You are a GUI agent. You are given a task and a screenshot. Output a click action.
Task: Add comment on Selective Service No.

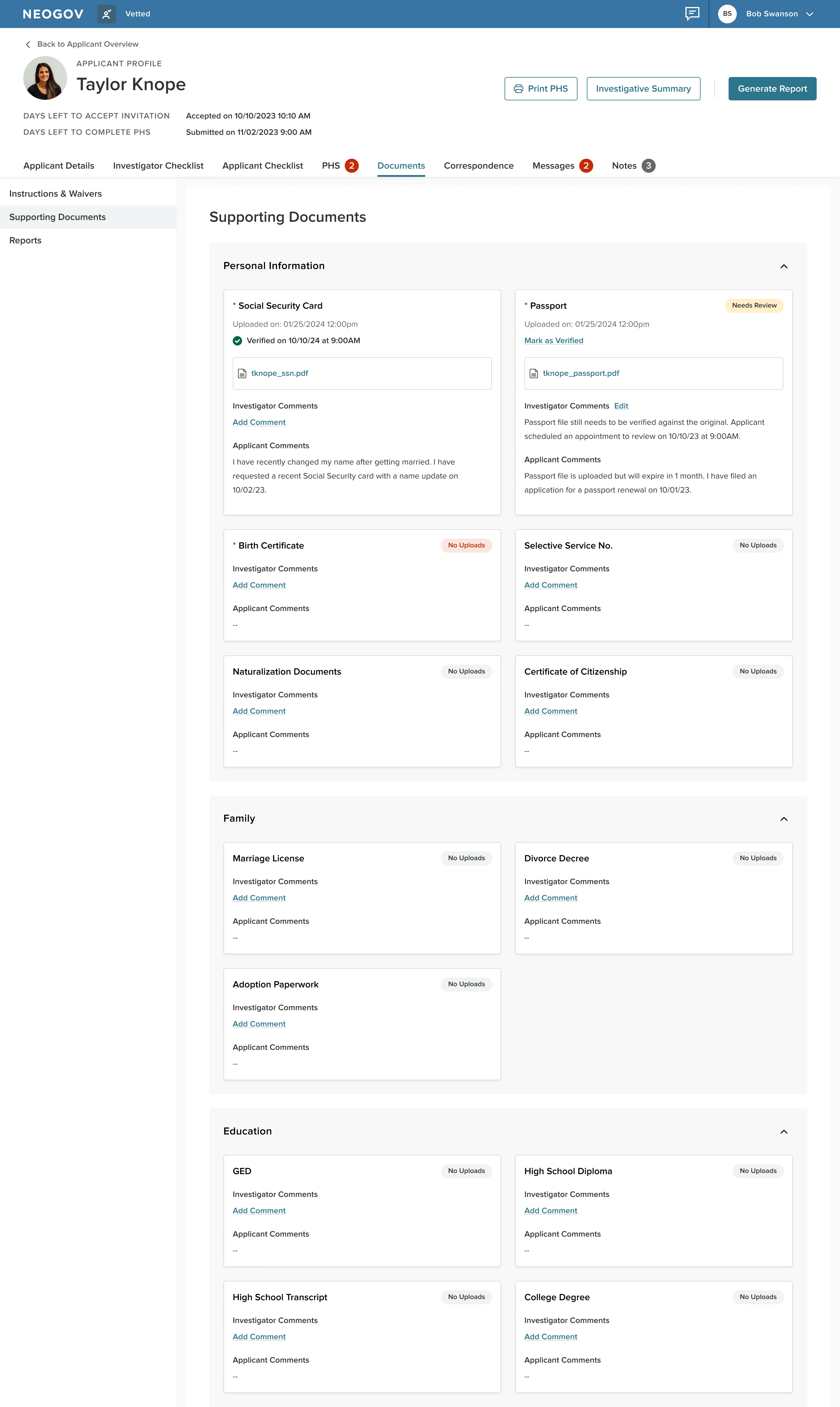(x=551, y=585)
